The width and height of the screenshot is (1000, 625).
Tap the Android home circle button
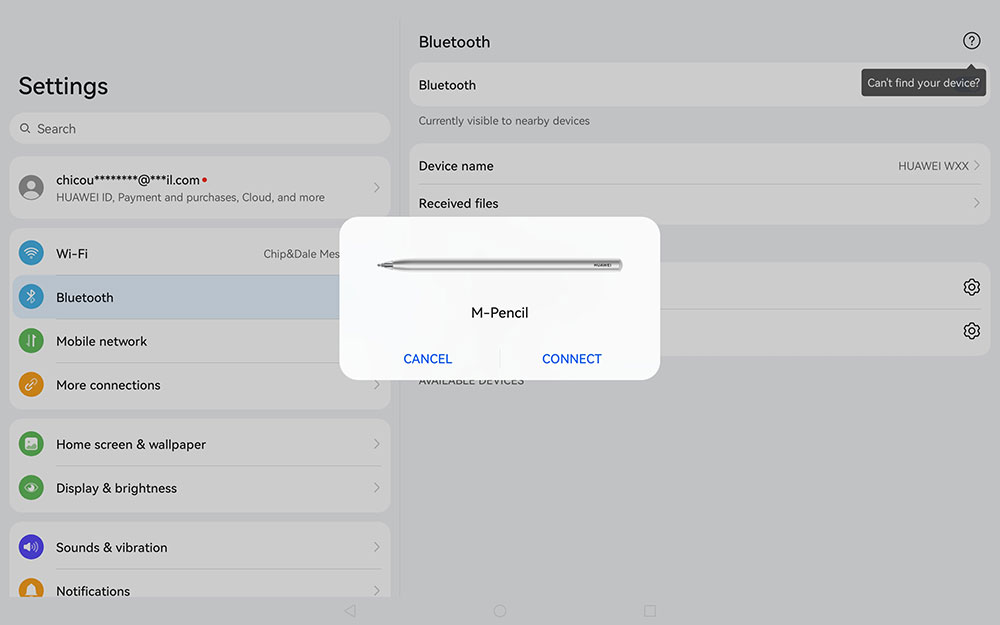point(500,610)
